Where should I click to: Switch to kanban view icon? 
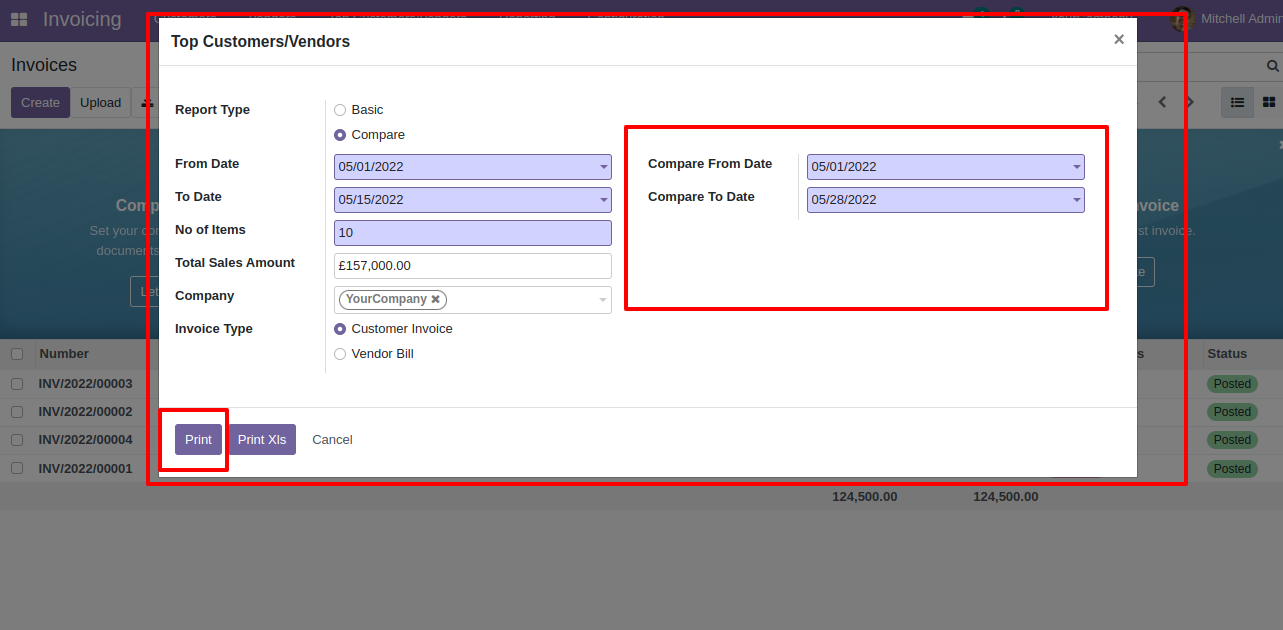1269,102
